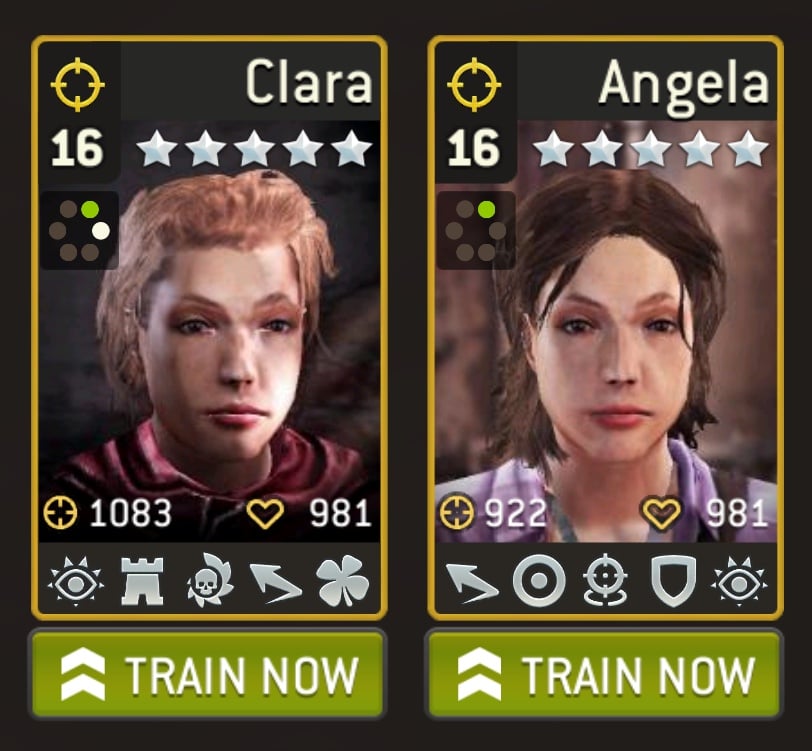Viewport: 812px width, 751px height.
Task: Select Angela's character portrait
Action: 605,331
